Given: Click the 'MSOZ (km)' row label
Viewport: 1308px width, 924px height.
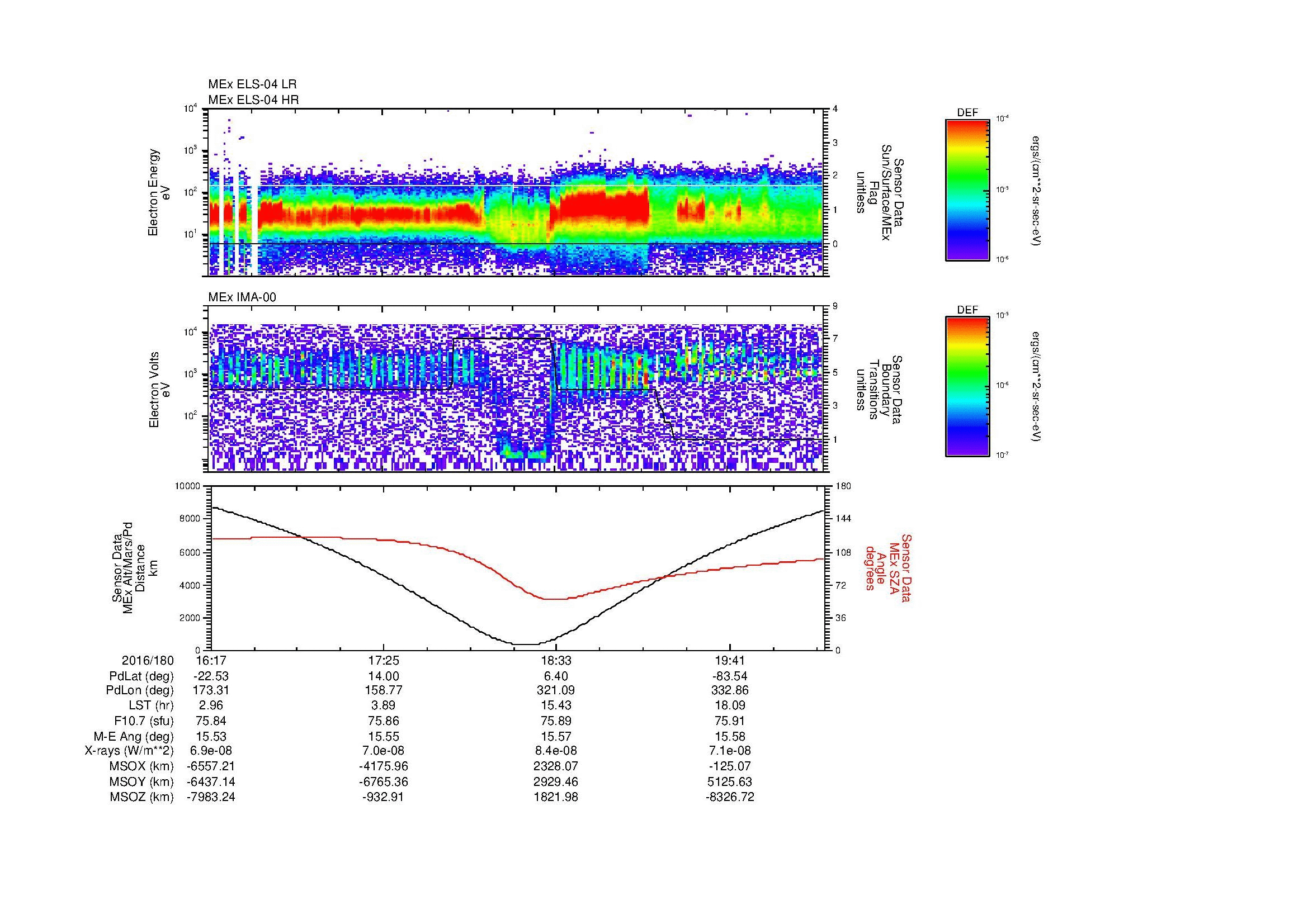Looking at the screenshot, I should [x=142, y=797].
